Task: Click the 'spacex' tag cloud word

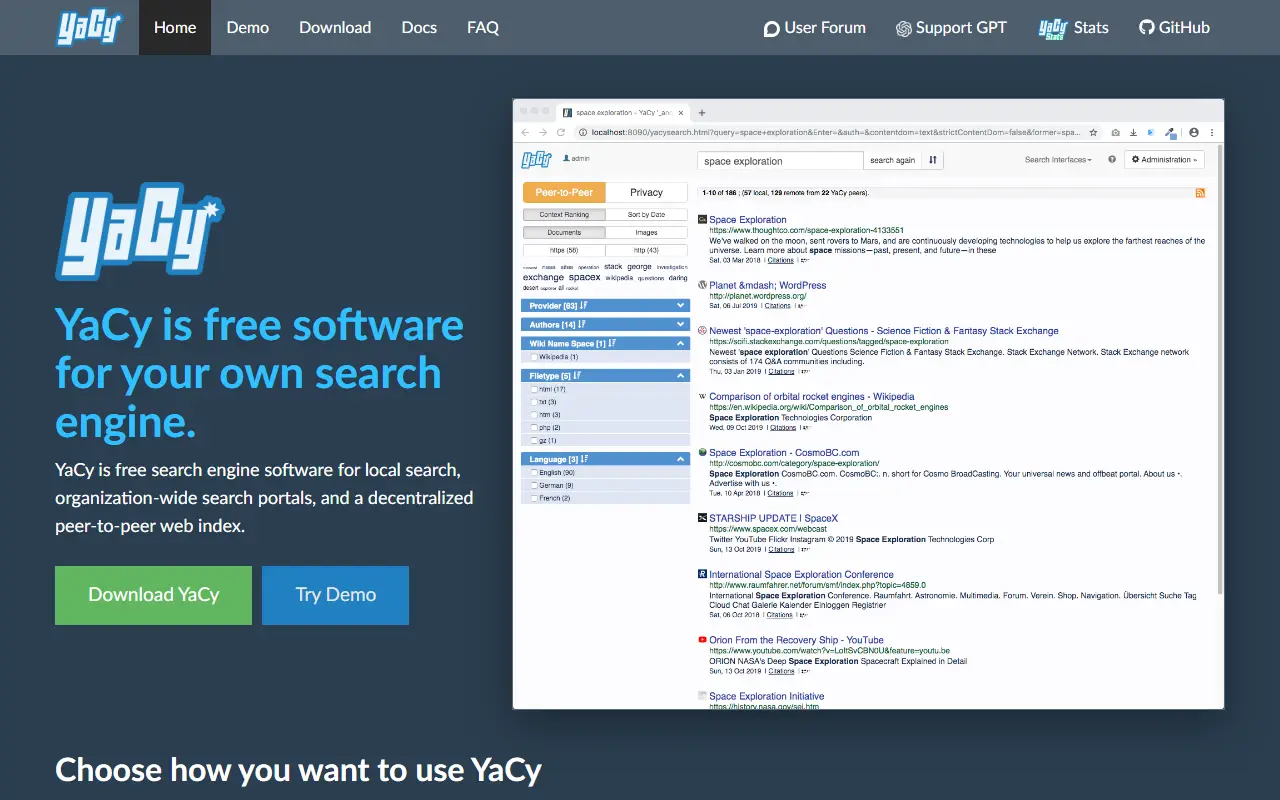Action: coord(584,278)
